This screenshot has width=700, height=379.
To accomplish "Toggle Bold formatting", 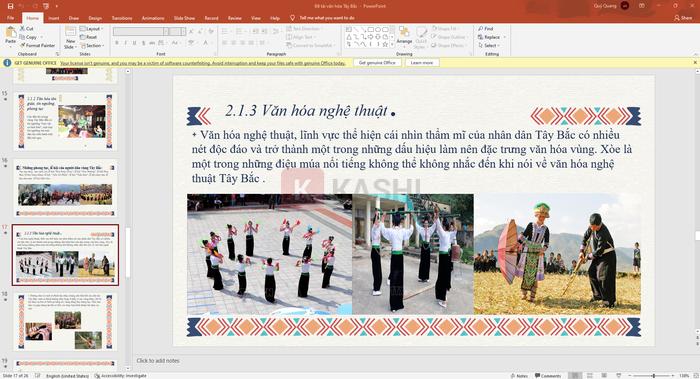I will [x=117, y=43].
